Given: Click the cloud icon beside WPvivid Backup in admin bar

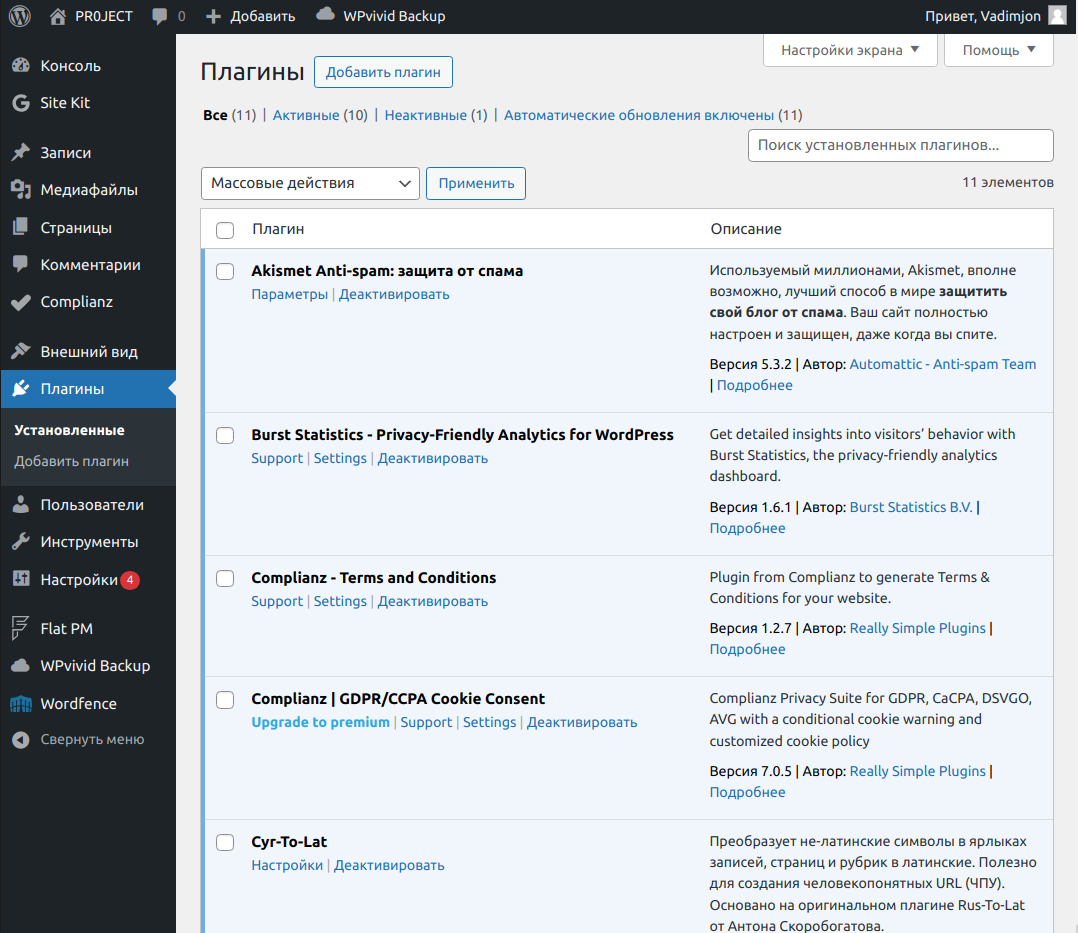Looking at the screenshot, I should tap(325, 14).
